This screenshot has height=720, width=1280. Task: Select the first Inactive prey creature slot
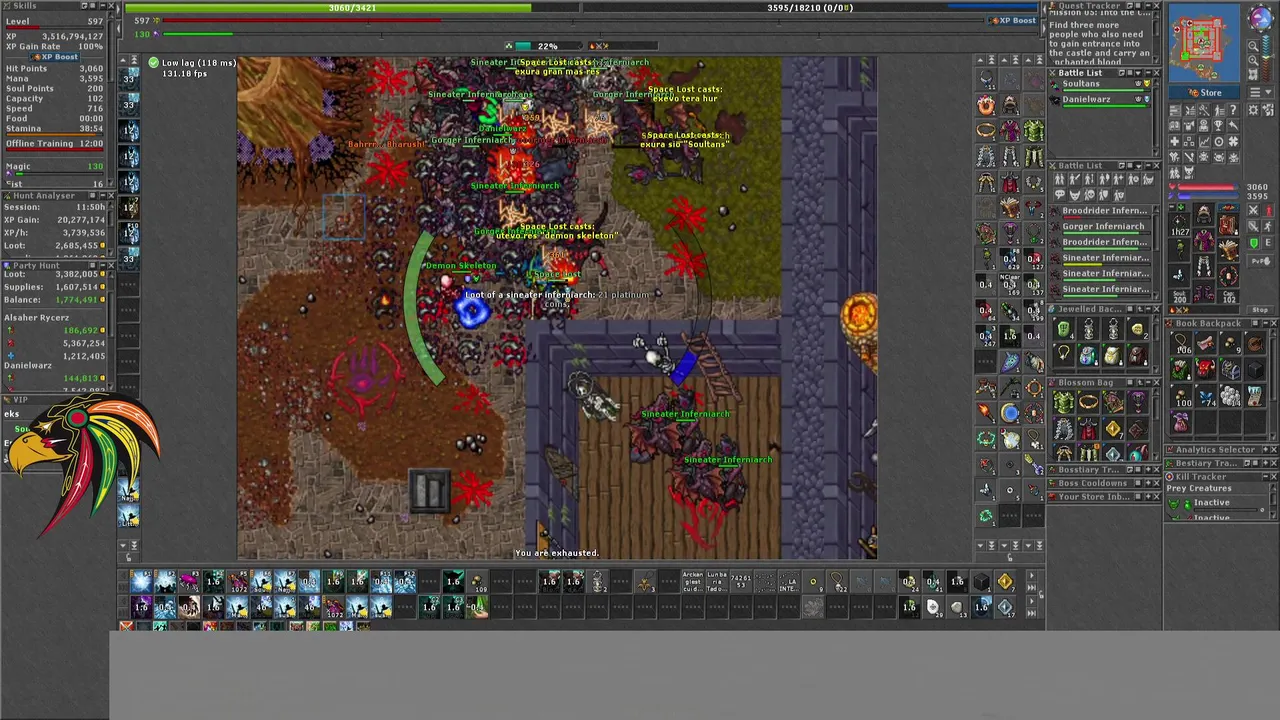click(1214, 503)
